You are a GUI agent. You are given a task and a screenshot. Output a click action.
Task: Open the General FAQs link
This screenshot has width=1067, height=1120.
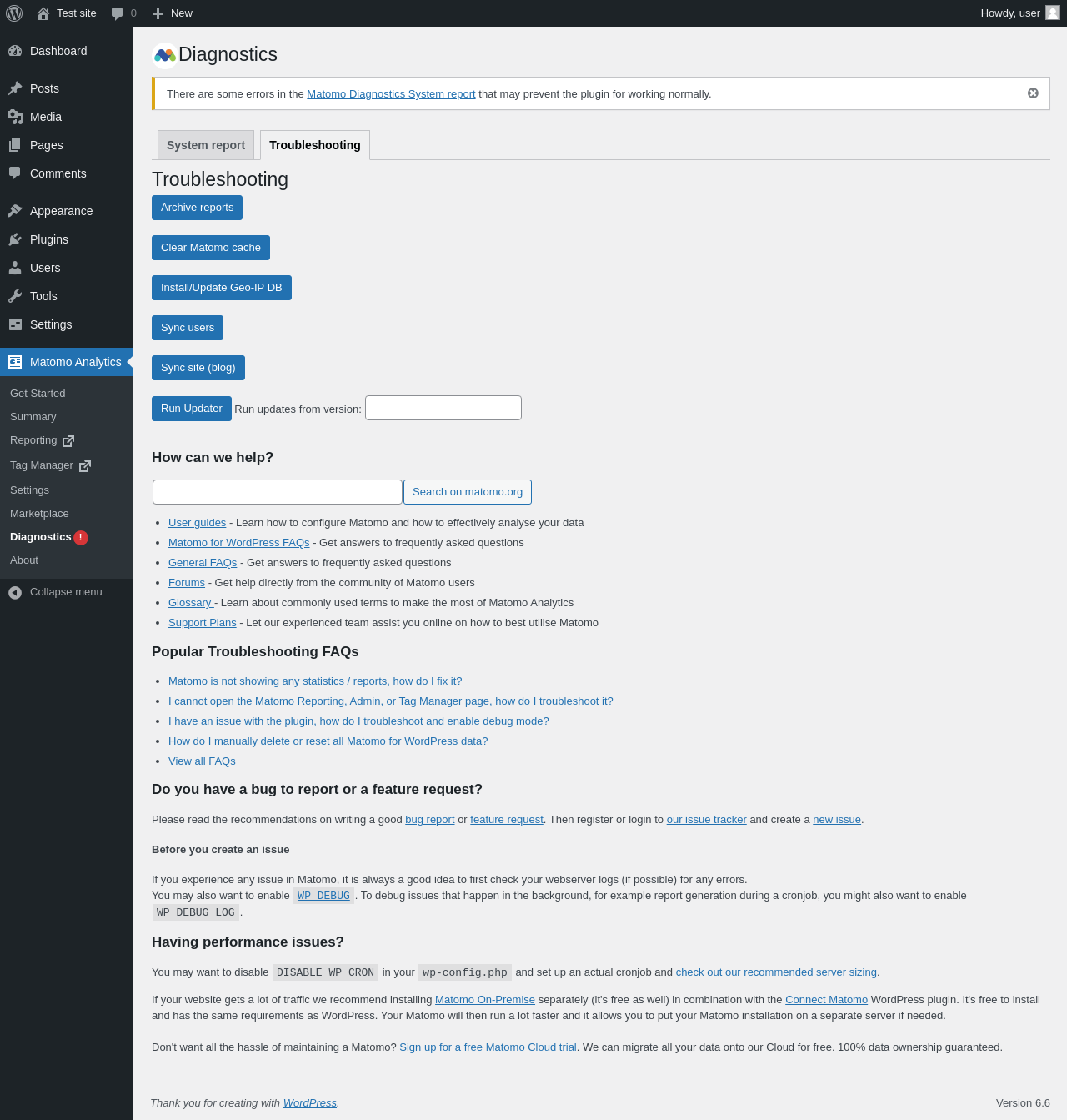[x=203, y=563]
